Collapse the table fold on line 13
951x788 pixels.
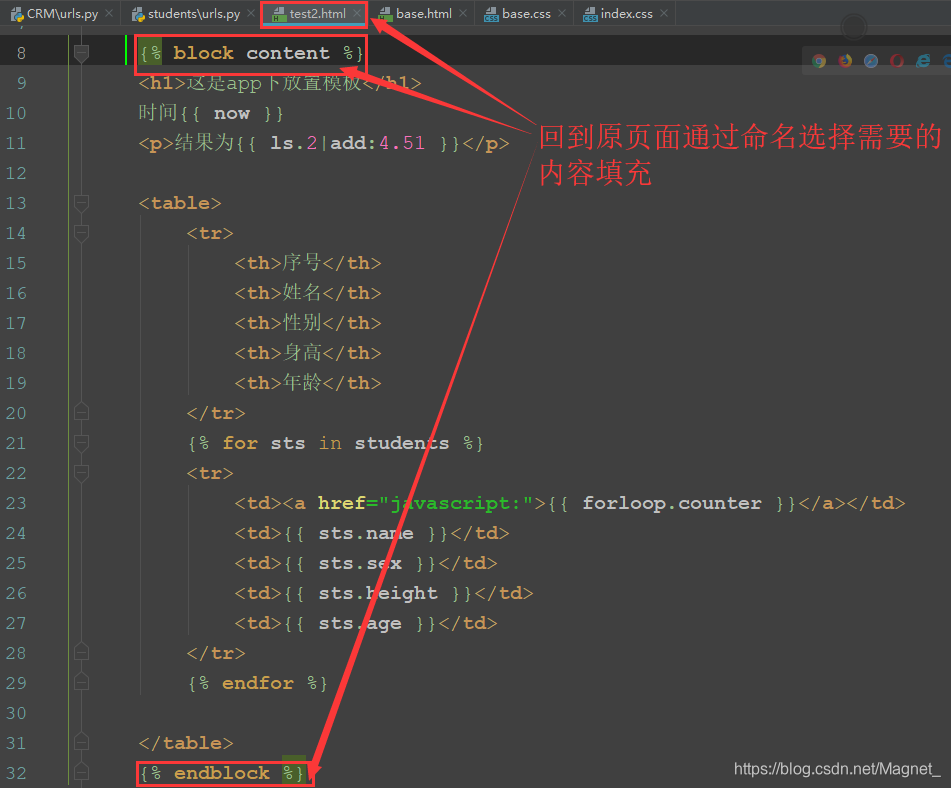click(81, 203)
